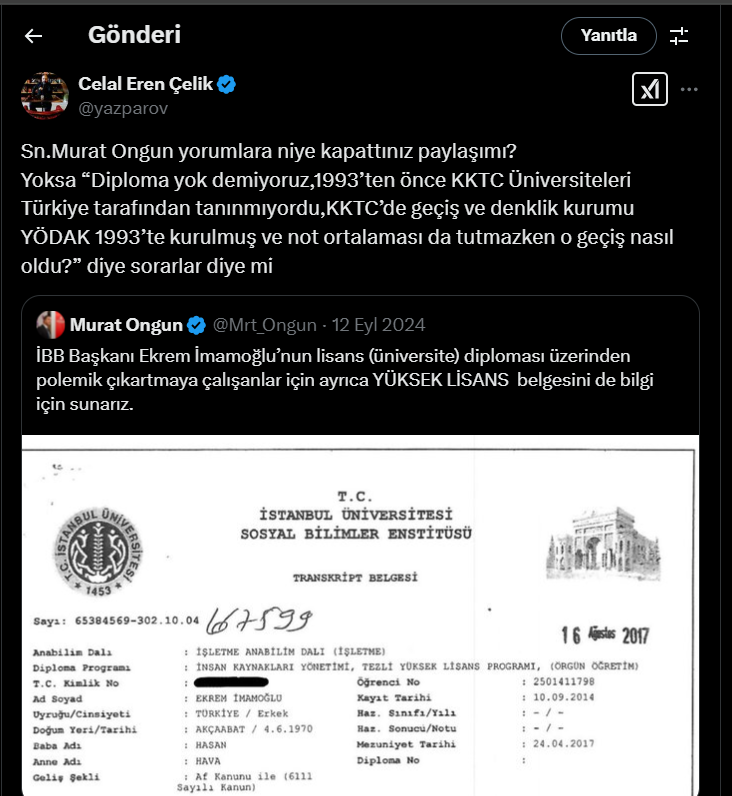Open the quoted post text about YÜKSEK LİSANS
This screenshot has height=796, width=732.
coord(345,380)
